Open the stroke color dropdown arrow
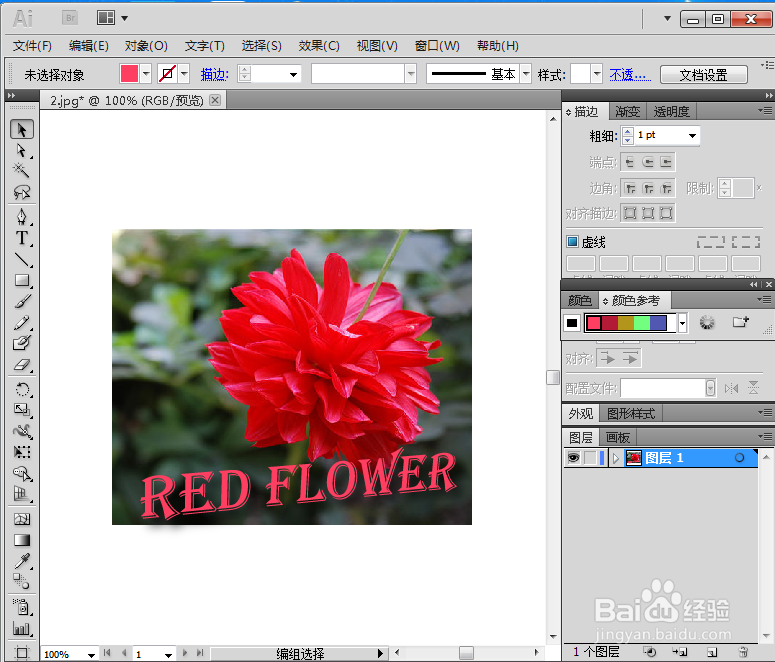This screenshot has height=662, width=775. pos(184,75)
